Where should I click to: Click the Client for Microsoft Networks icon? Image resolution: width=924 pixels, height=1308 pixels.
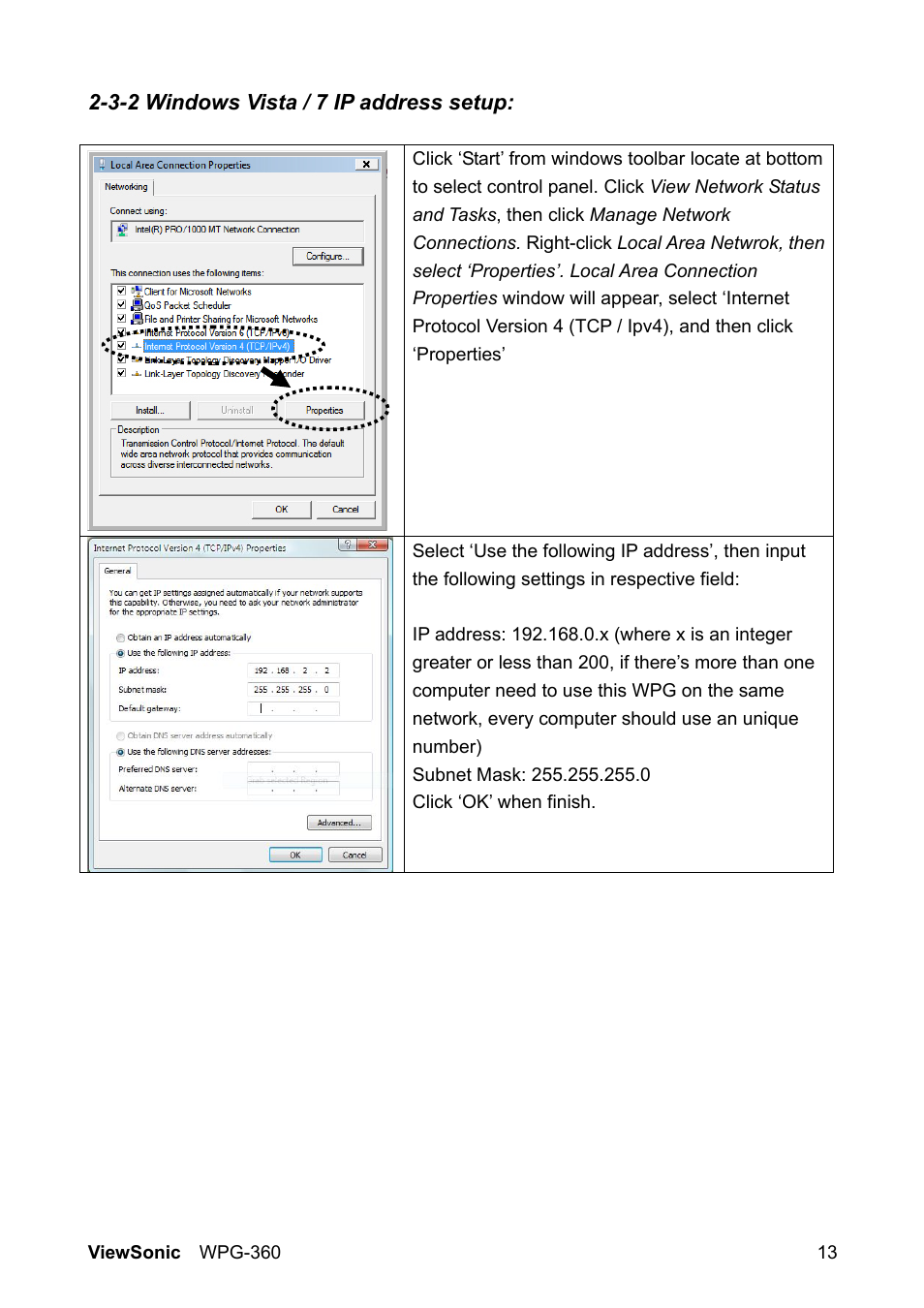coord(137,291)
